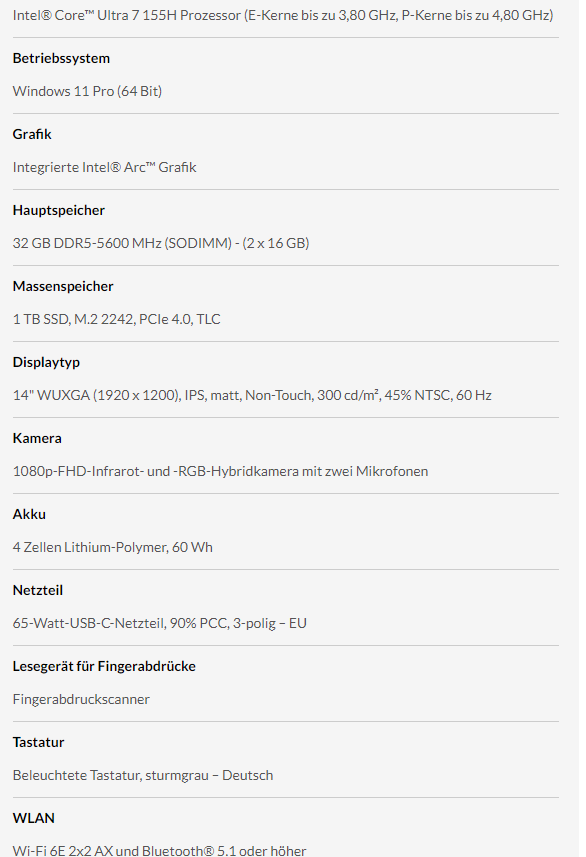Click the WLAN heading
The height and width of the screenshot is (857, 586).
tap(34, 818)
